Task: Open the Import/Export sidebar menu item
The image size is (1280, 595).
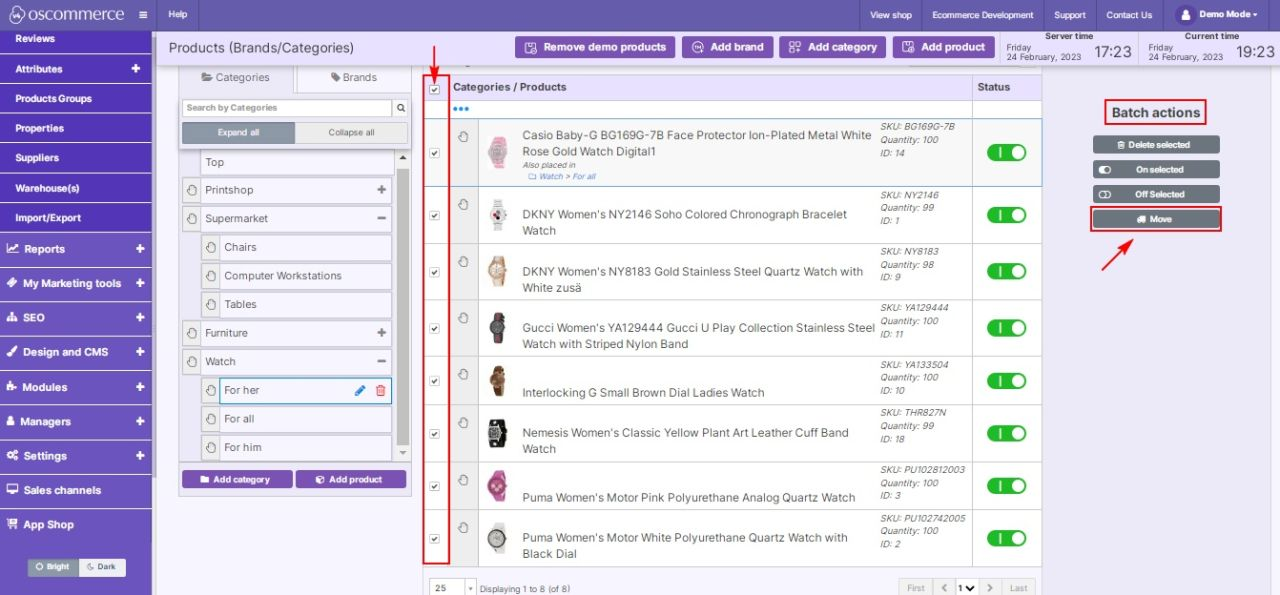Action: pos(48,218)
